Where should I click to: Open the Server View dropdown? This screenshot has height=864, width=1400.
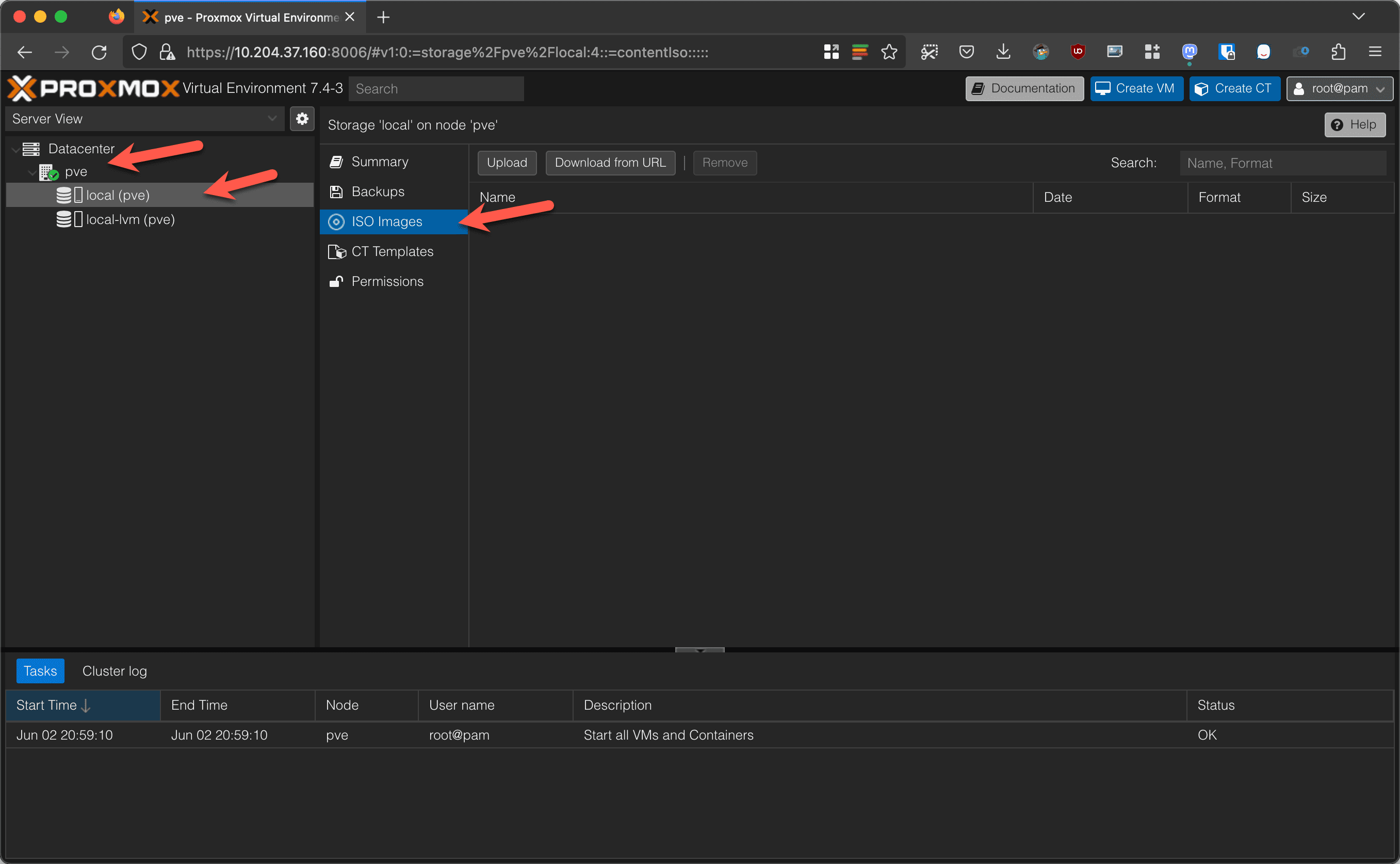145,119
